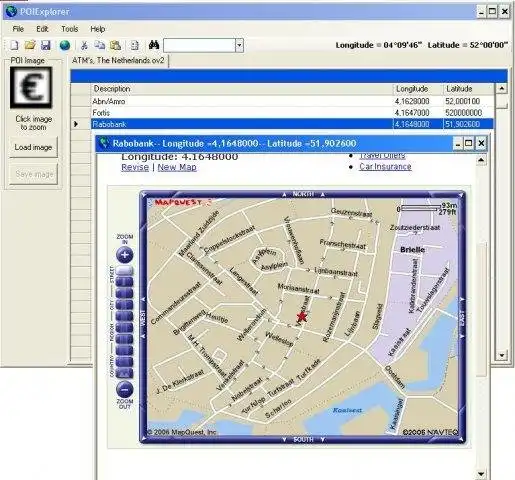Open the Edit menu

(42, 29)
